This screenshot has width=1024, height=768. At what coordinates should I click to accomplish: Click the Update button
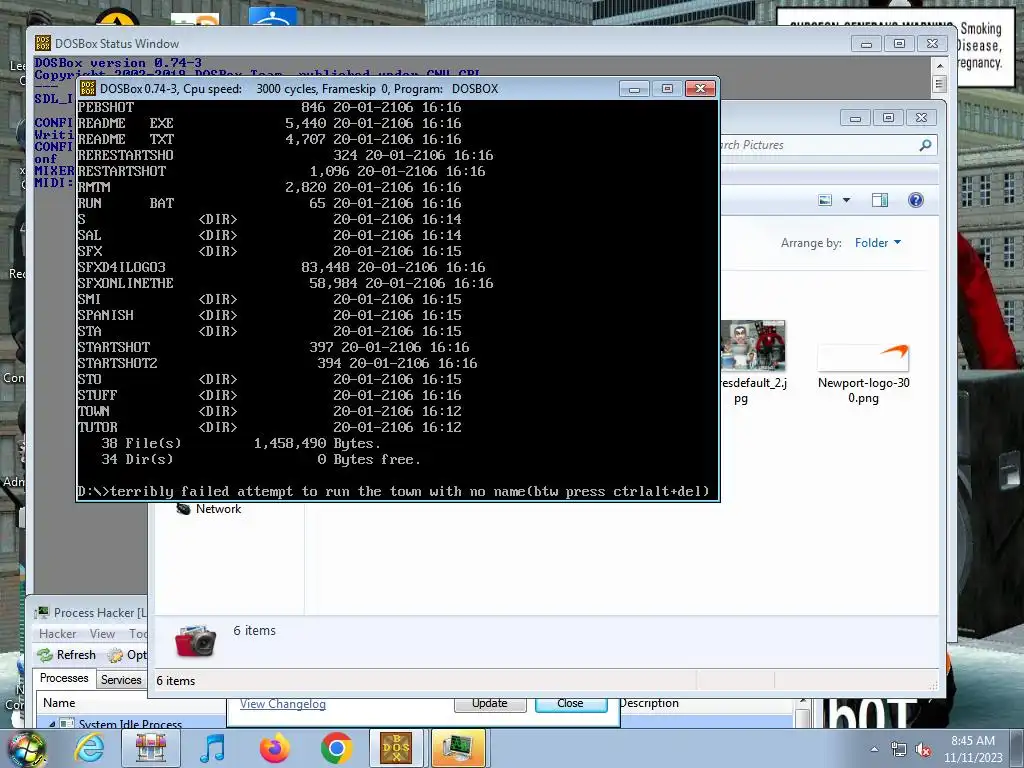click(490, 703)
